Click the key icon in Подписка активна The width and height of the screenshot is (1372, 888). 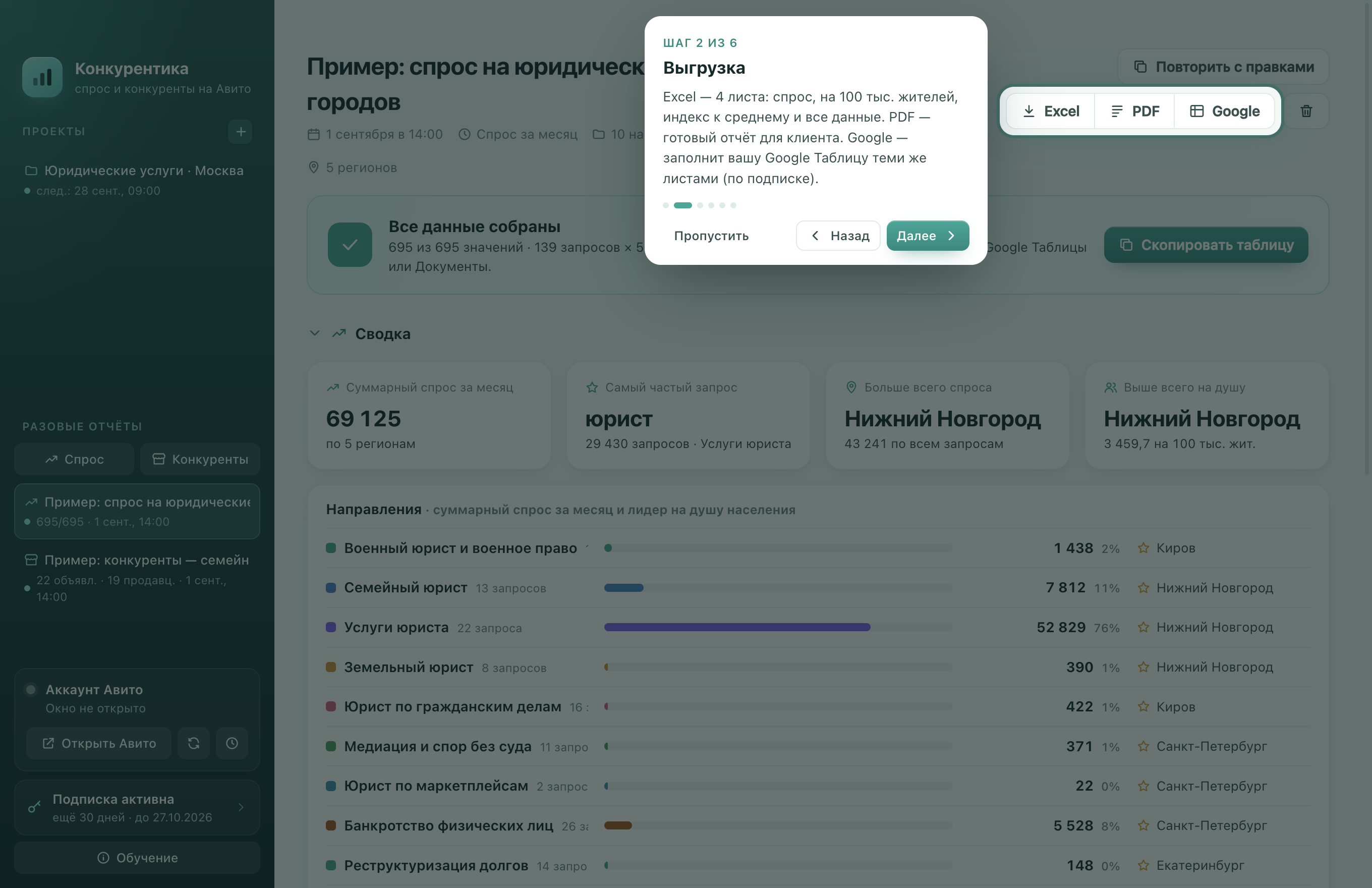(35, 807)
